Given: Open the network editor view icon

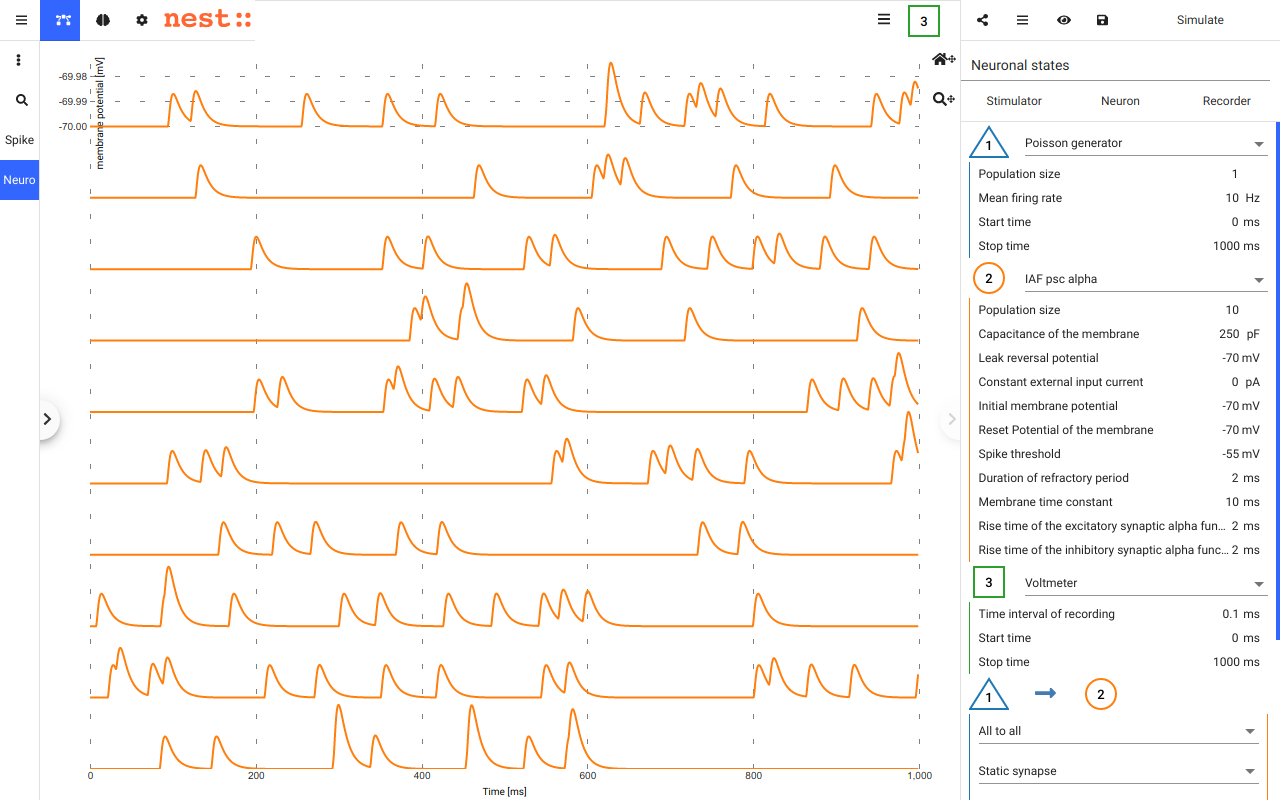Looking at the screenshot, I should click(63, 20).
